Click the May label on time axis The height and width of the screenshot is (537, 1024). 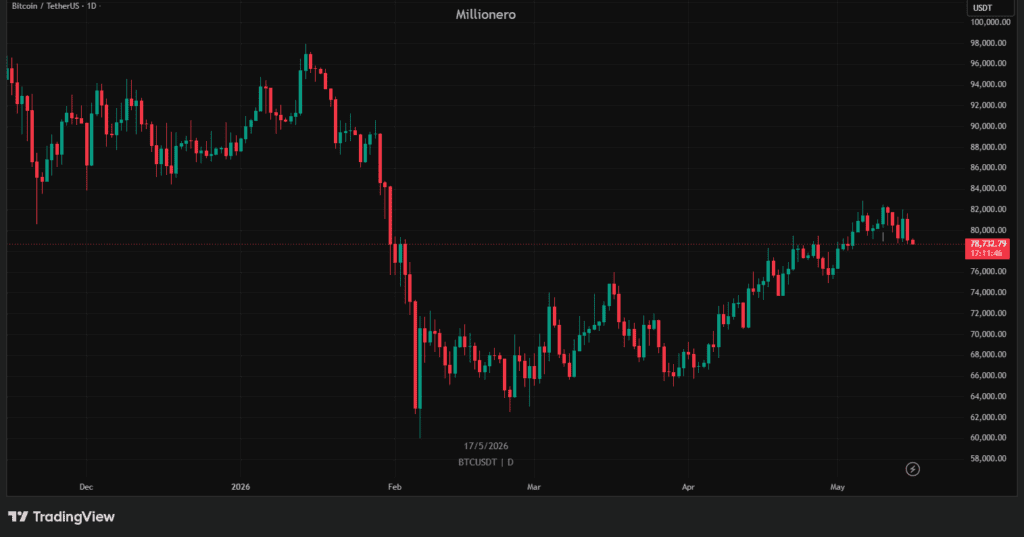(x=837, y=487)
